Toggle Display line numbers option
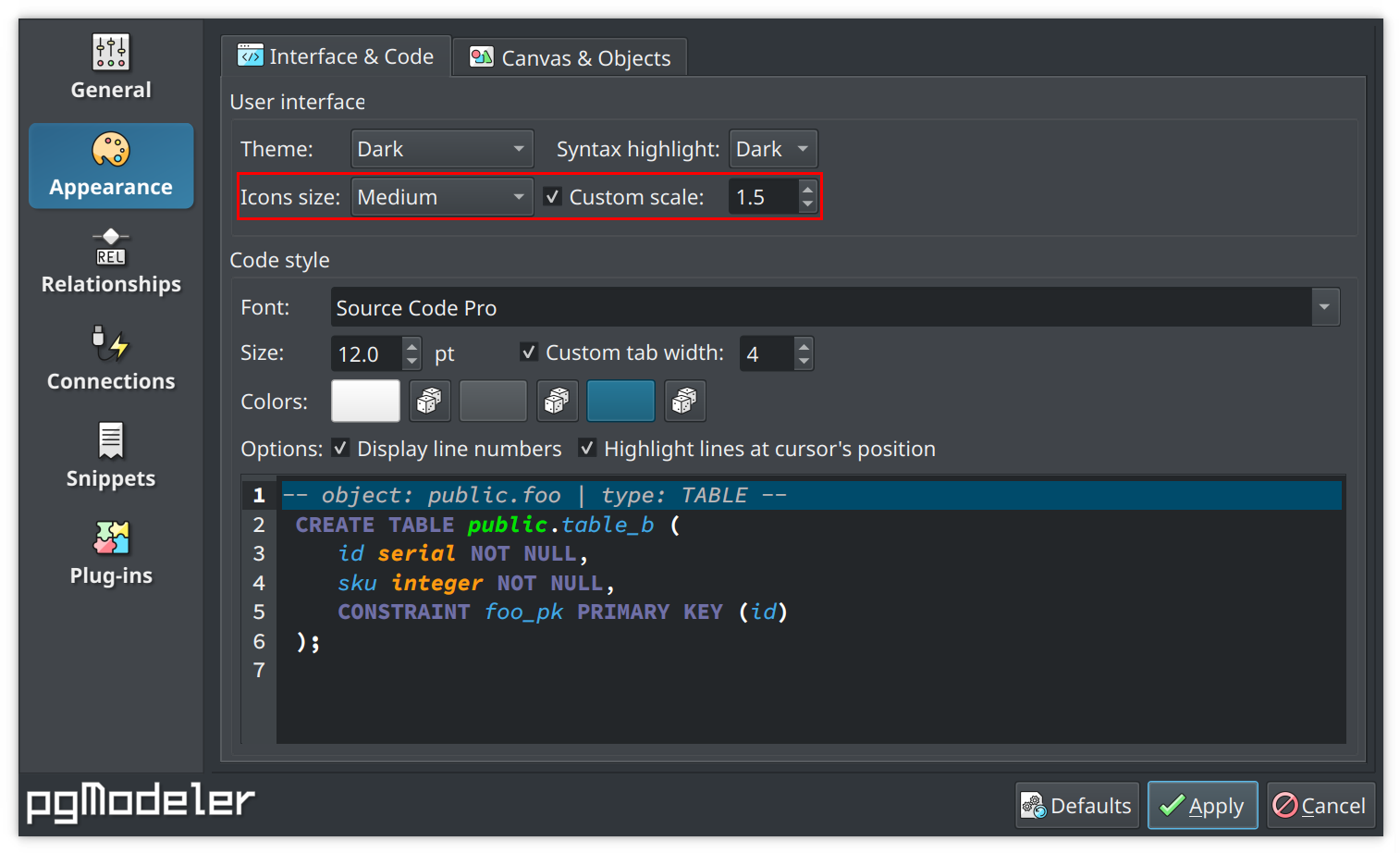Viewport: 1400px width, 853px height. click(x=340, y=448)
